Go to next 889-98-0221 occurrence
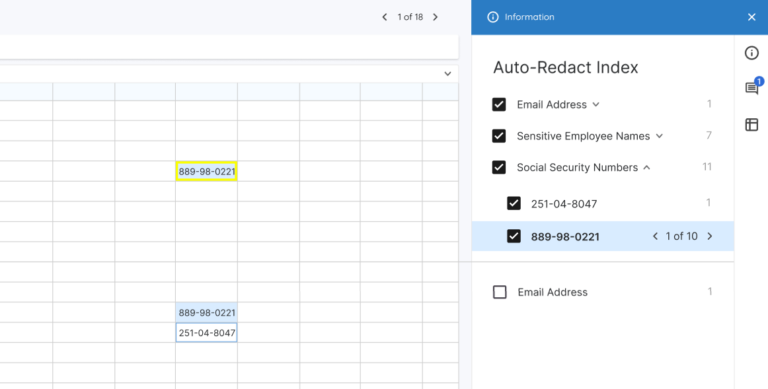 pyautogui.click(x=710, y=236)
